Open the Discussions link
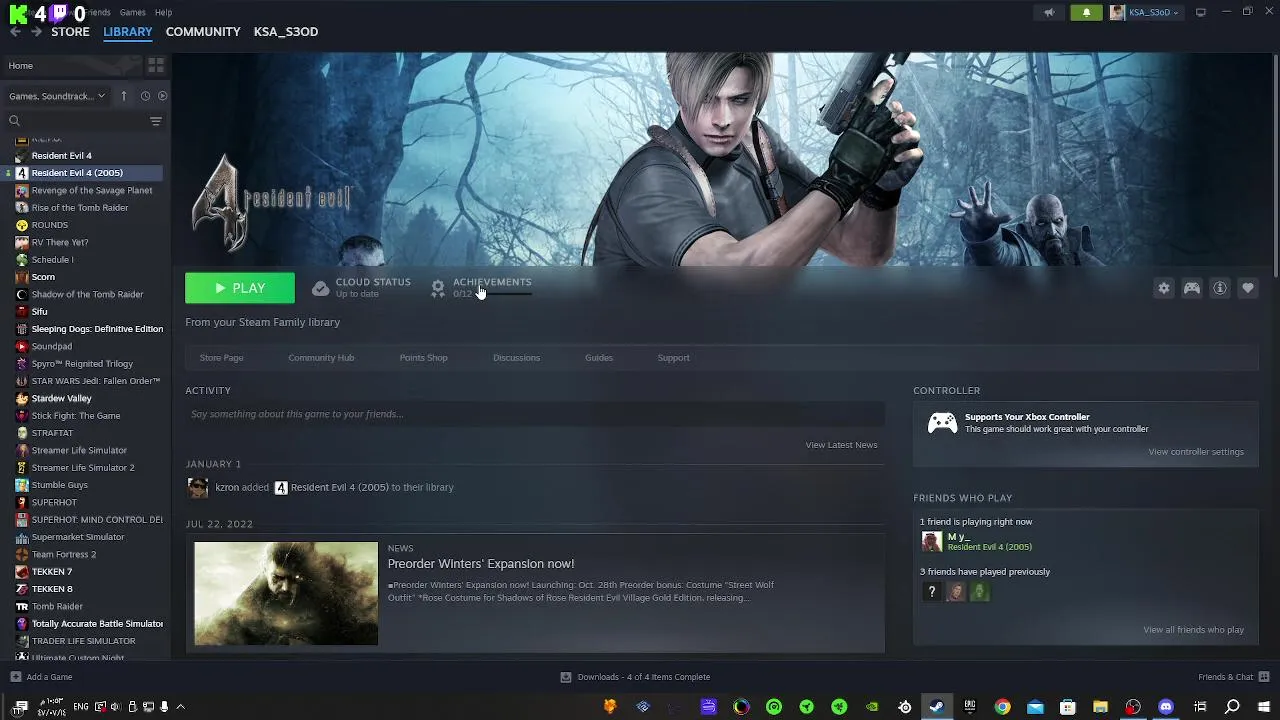 (516, 358)
